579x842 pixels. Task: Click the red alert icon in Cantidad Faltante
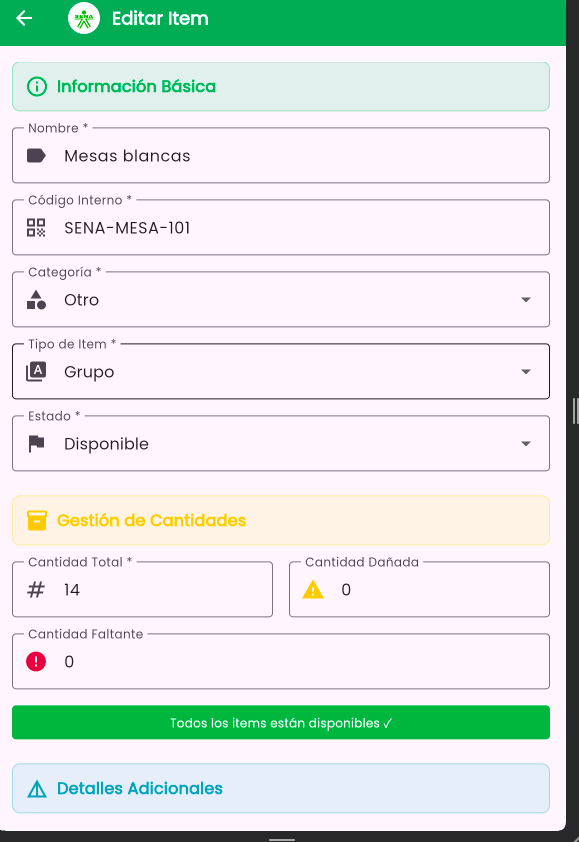[x=36, y=662]
